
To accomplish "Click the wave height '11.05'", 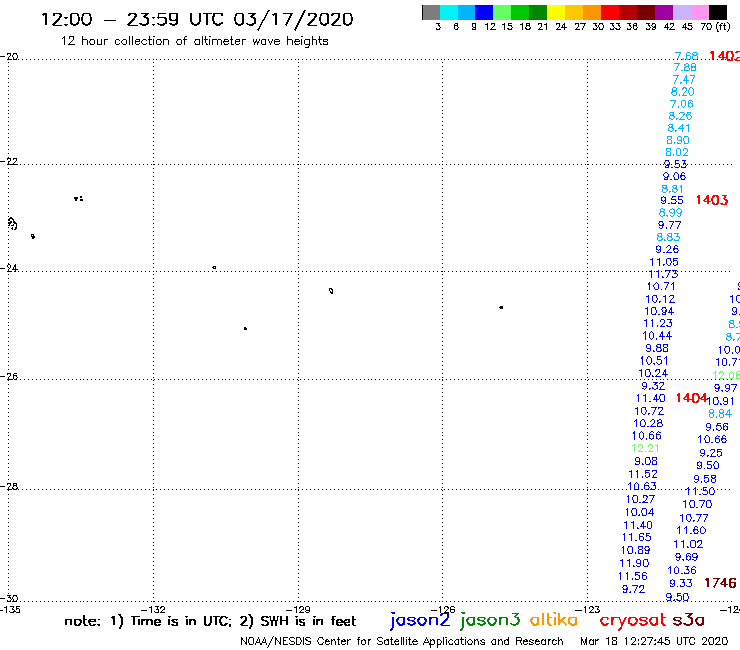I will 664,262.
